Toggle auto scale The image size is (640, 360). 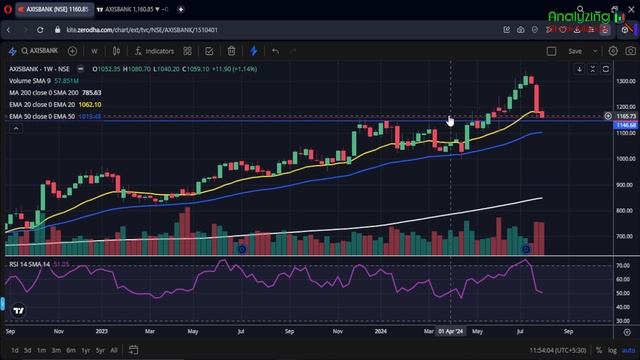pos(629,350)
